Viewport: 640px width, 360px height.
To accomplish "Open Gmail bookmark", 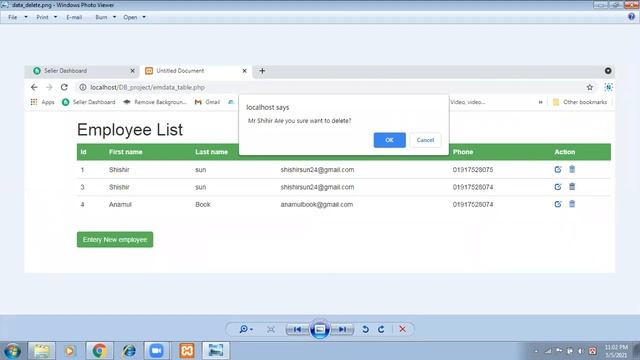I will [207, 102].
